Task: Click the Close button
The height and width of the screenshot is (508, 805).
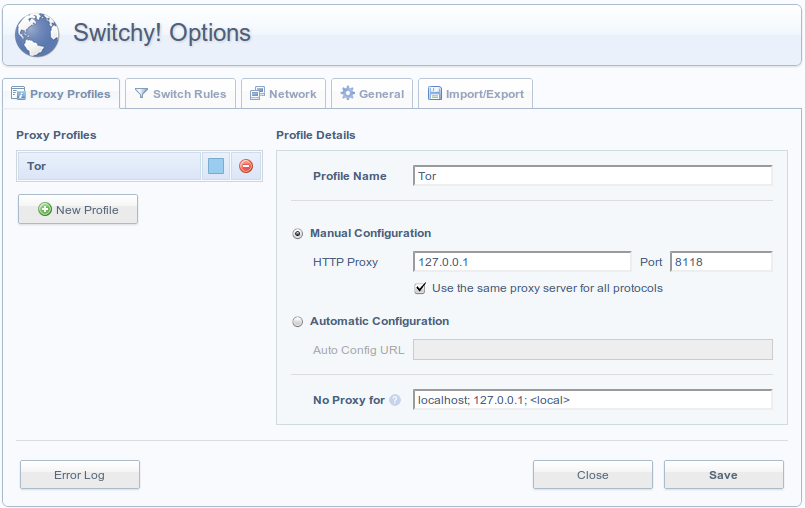Action: click(x=592, y=475)
